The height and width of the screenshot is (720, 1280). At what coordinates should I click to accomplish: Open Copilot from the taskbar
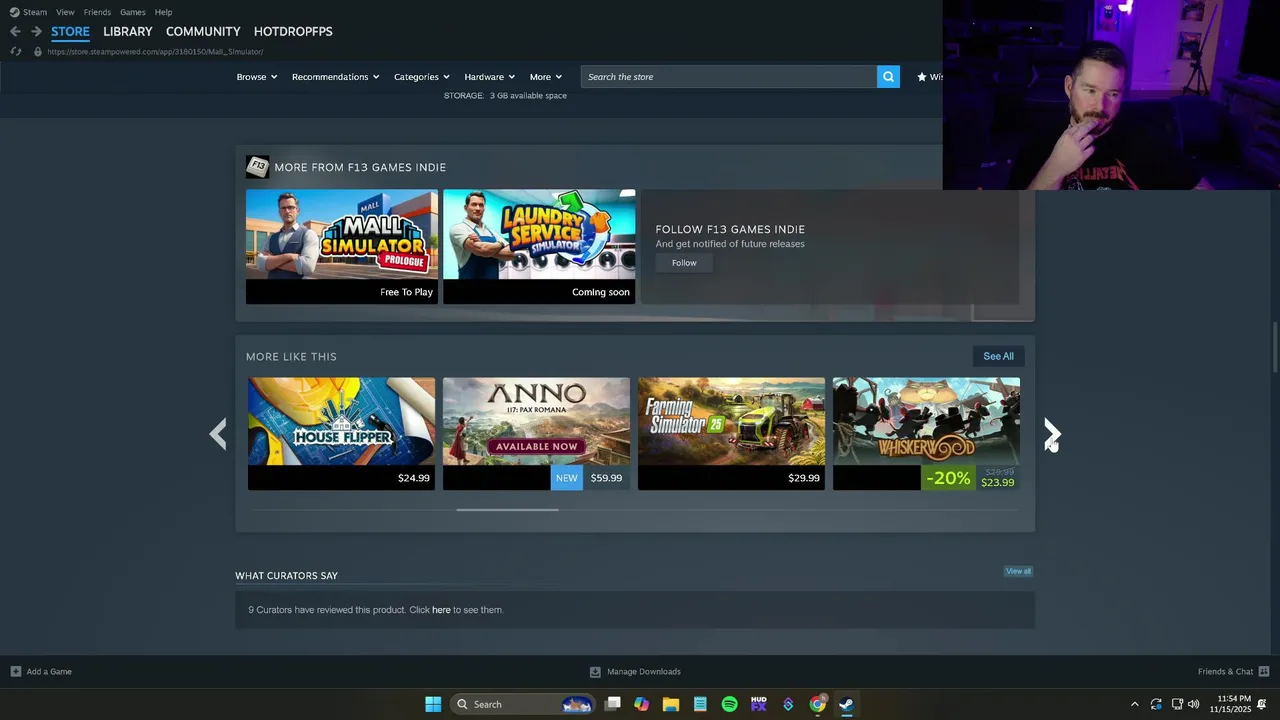point(642,704)
